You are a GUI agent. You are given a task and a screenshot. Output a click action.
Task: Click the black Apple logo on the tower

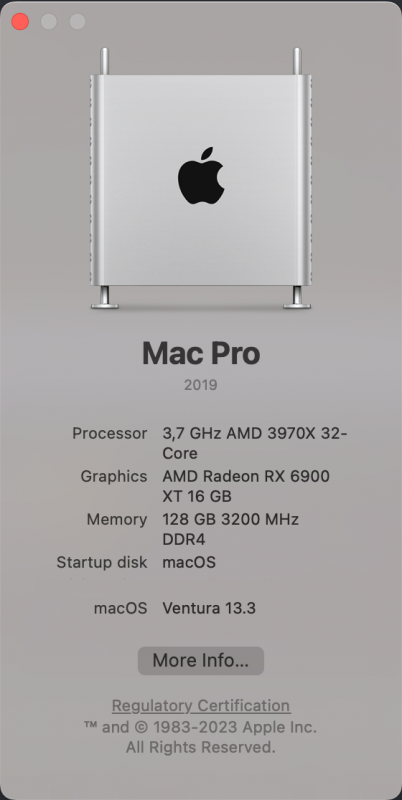click(201, 176)
